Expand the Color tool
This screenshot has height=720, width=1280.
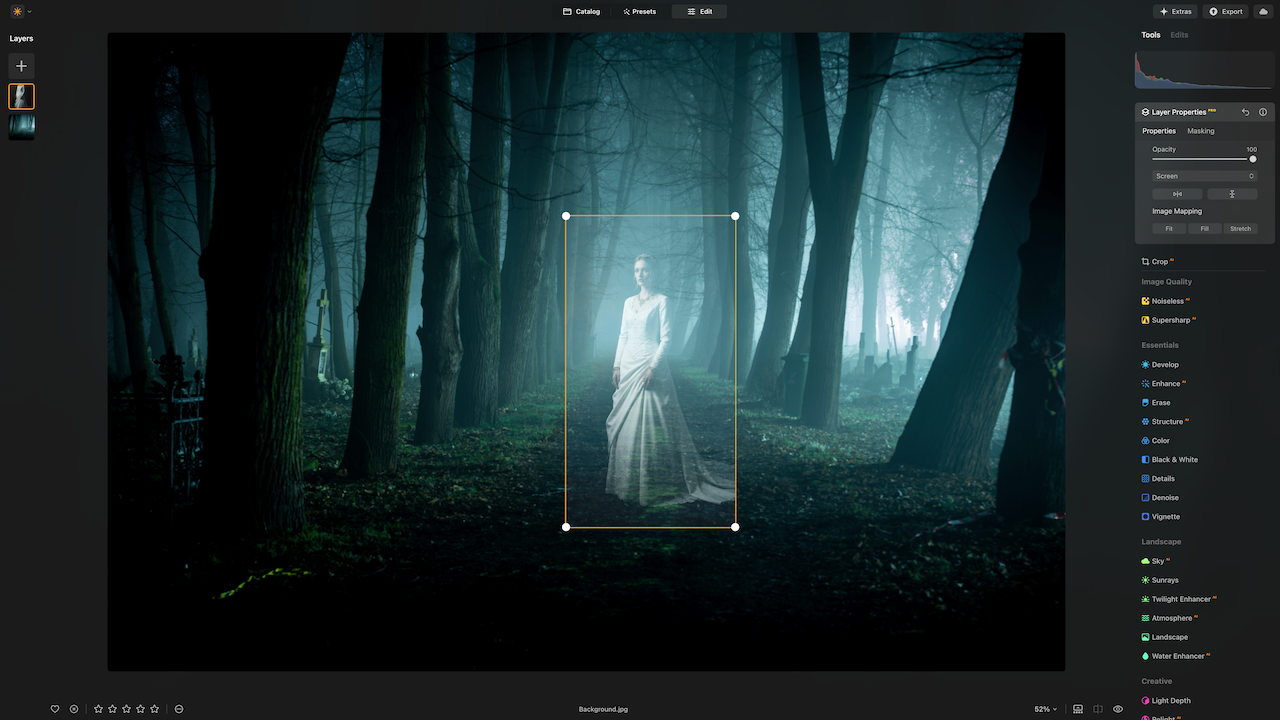(1156, 441)
